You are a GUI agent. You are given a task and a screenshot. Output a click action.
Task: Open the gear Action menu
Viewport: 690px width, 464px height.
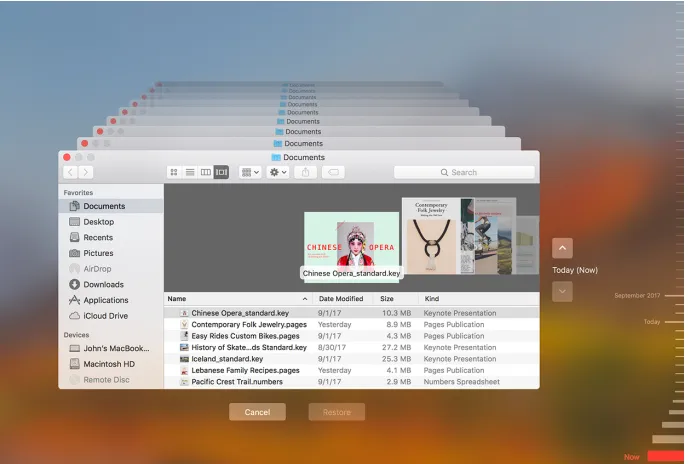tap(278, 172)
